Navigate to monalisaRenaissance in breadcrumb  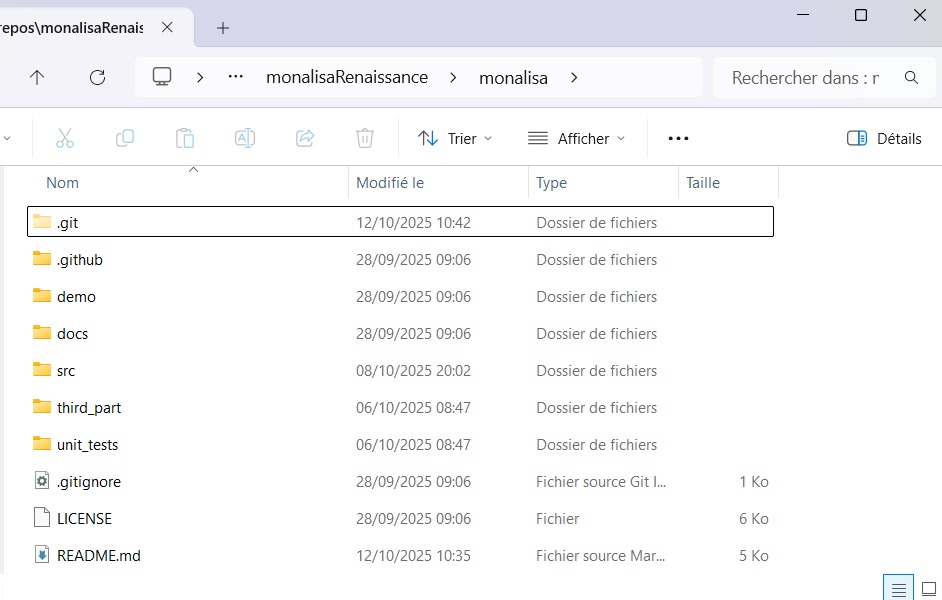(x=346, y=77)
